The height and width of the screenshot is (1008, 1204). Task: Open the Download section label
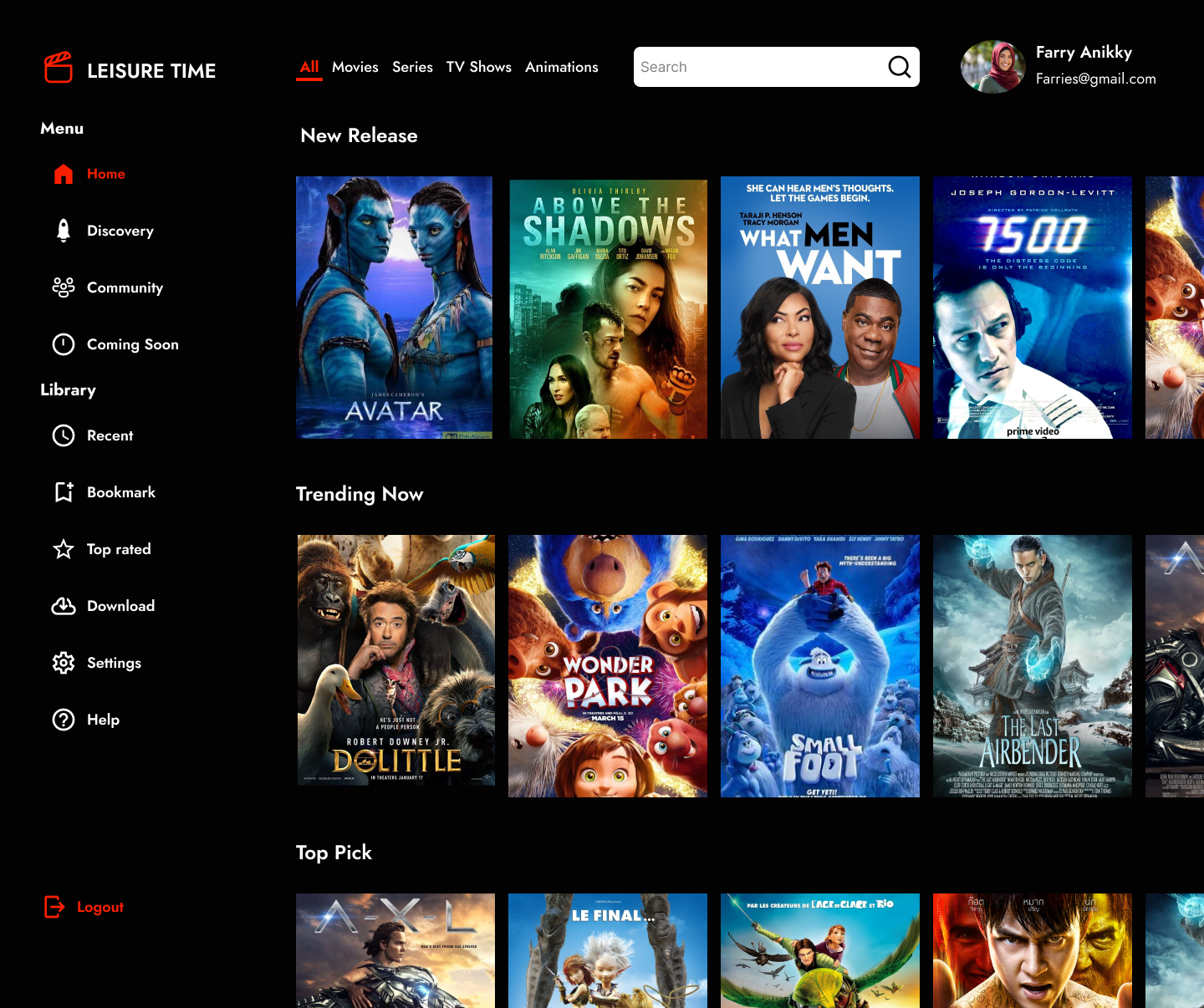pyautogui.click(x=121, y=606)
